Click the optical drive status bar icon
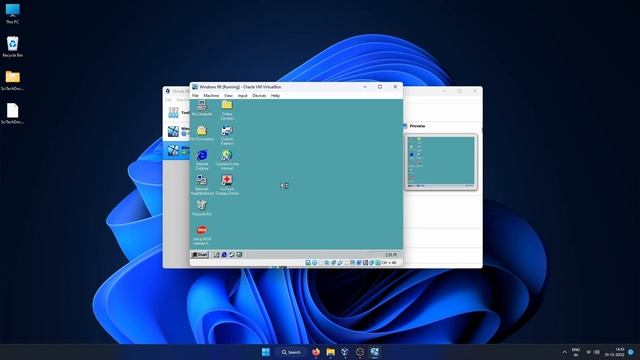 314,262
